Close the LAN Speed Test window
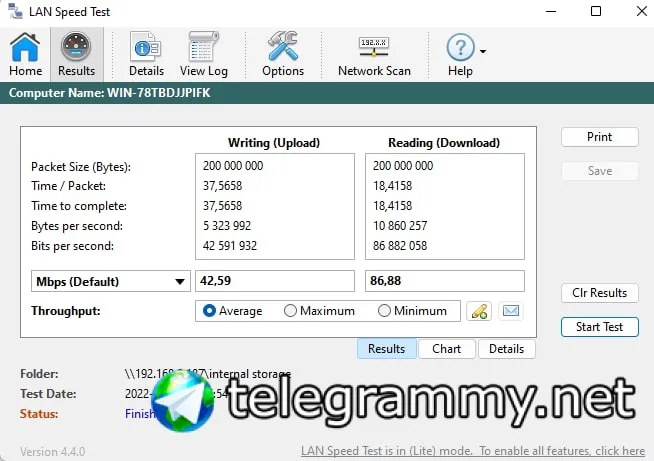Screen dimensions: 654x461 tap(642, 11)
